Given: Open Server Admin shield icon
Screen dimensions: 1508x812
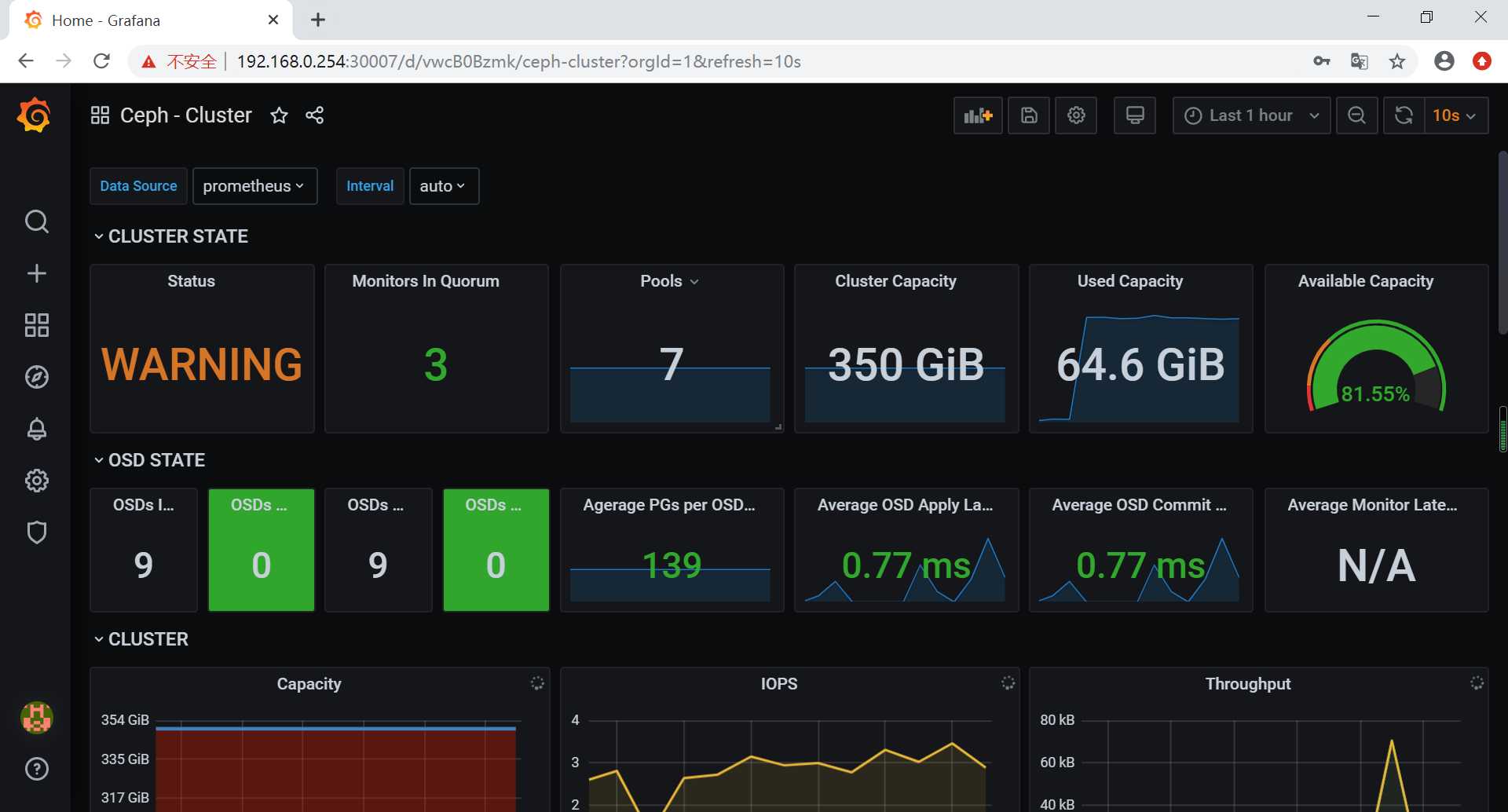Looking at the screenshot, I should pyautogui.click(x=37, y=532).
